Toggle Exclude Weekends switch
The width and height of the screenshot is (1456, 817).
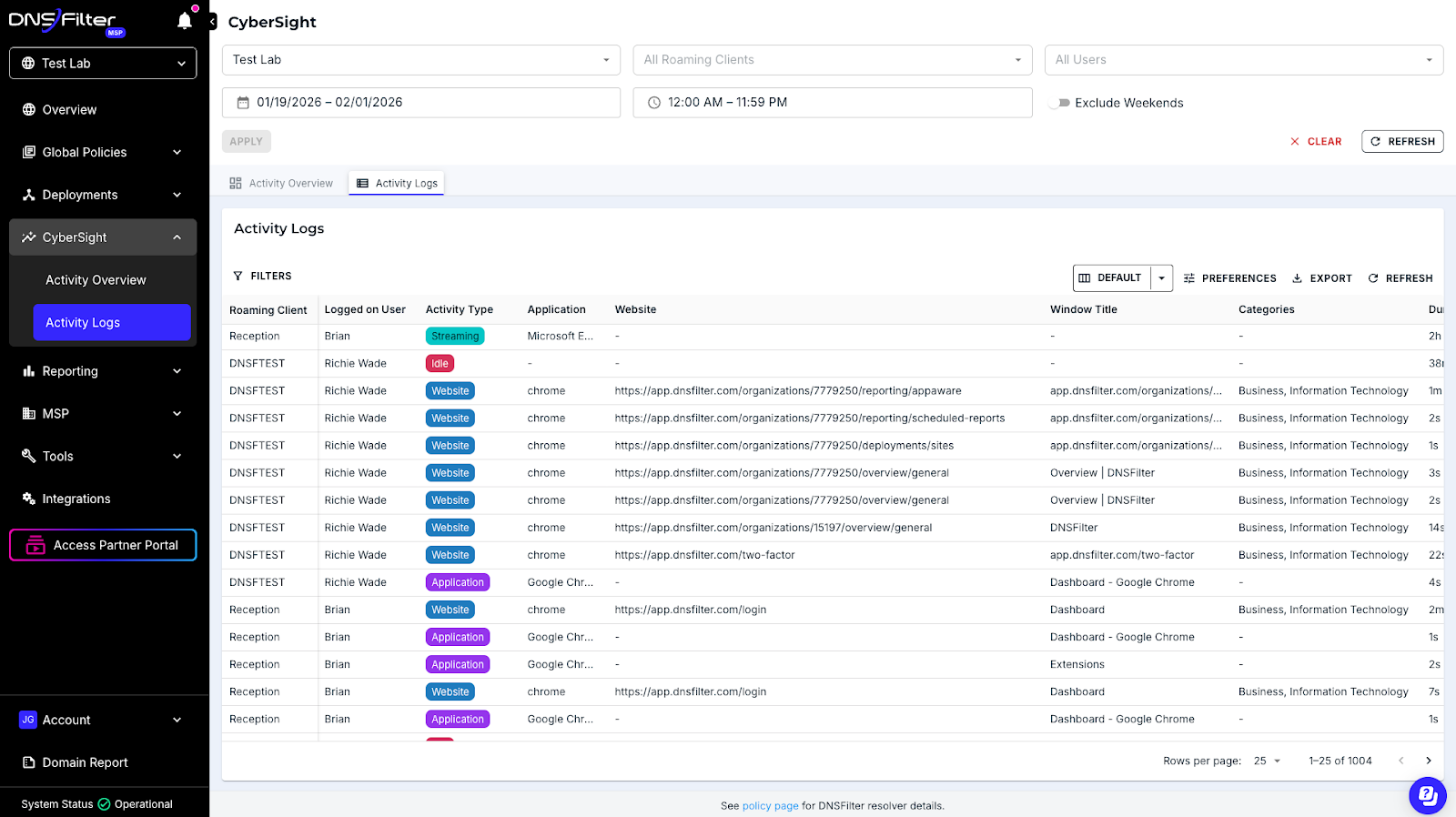1059,103
